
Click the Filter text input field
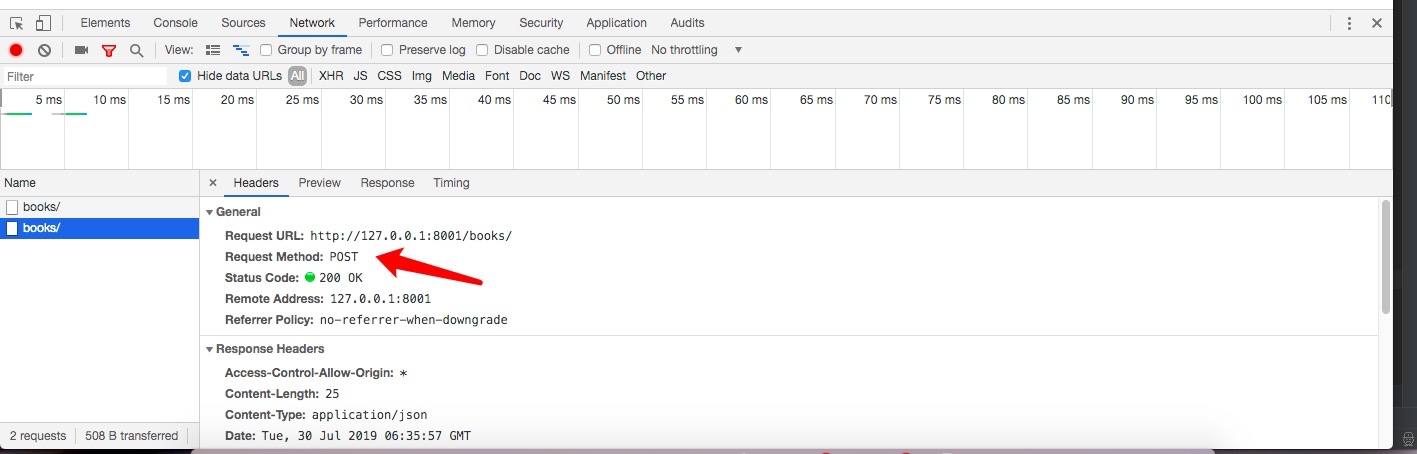click(x=85, y=76)
